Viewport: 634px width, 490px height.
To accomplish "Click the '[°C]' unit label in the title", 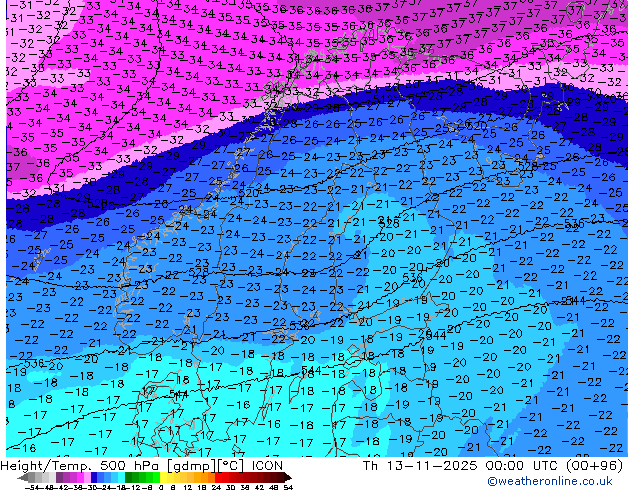I will 231,466.
